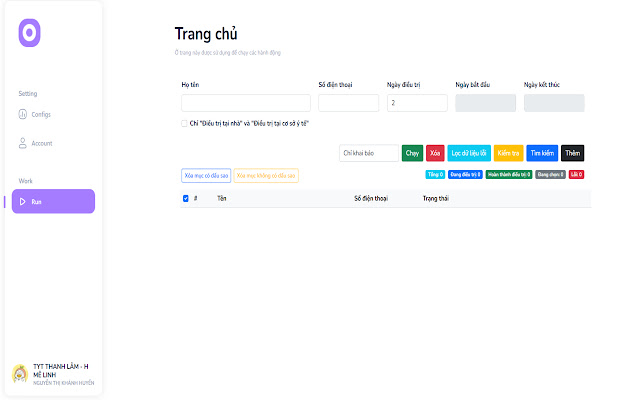Screen dimensions: 640x400
Task: Click the black Thêm button
Action: point(573,153)
